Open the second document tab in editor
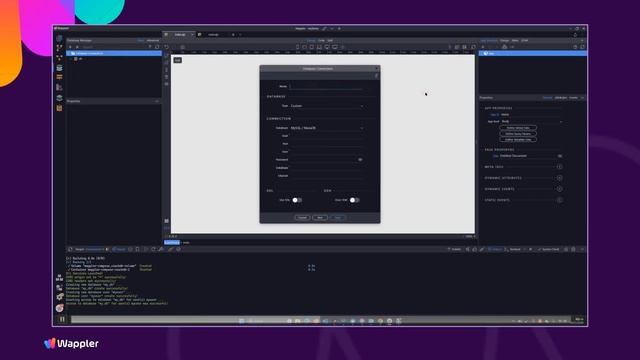Screen dimensions: 640x360 213,35
